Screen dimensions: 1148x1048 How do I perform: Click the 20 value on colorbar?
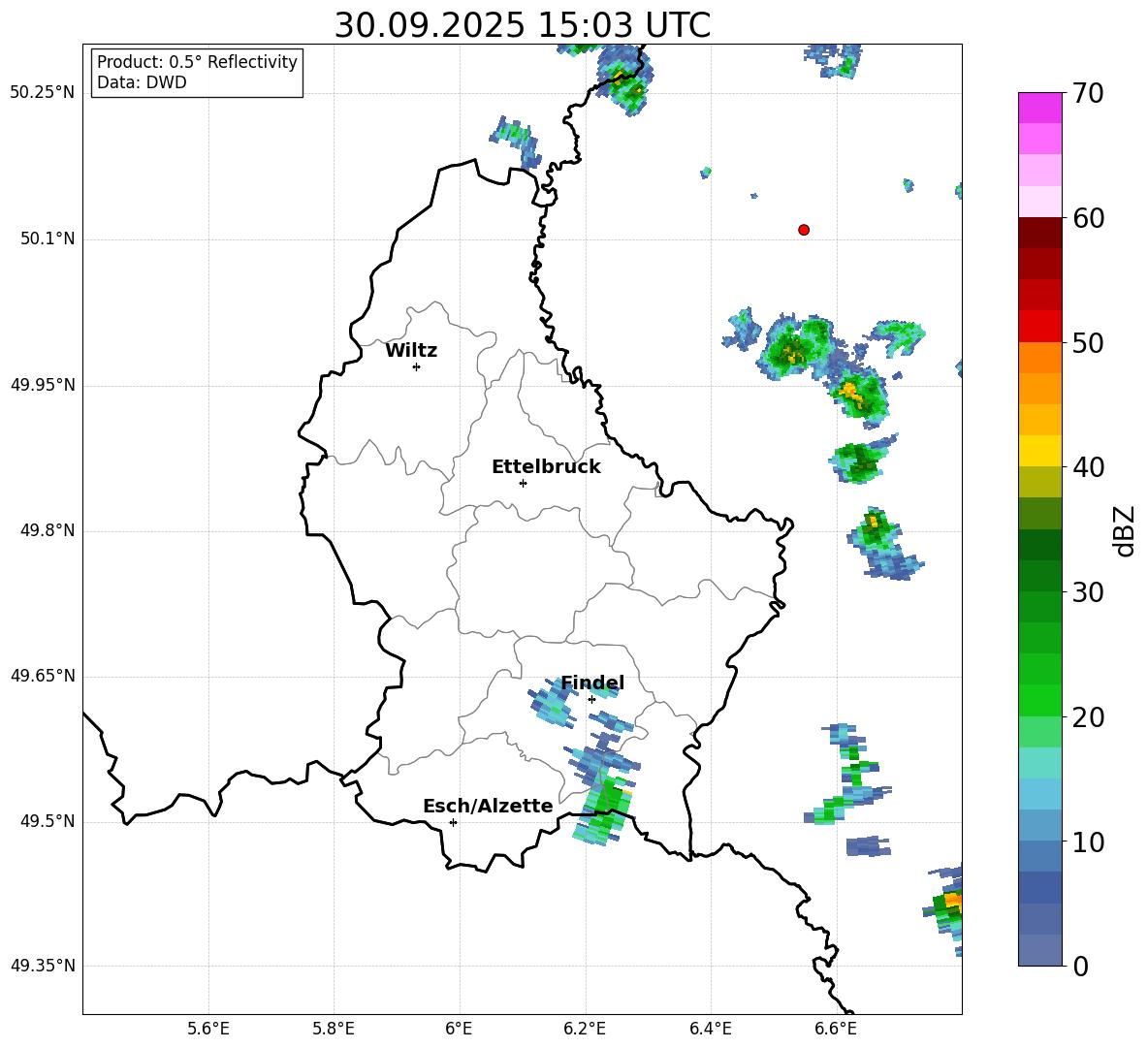[1088, 717]
